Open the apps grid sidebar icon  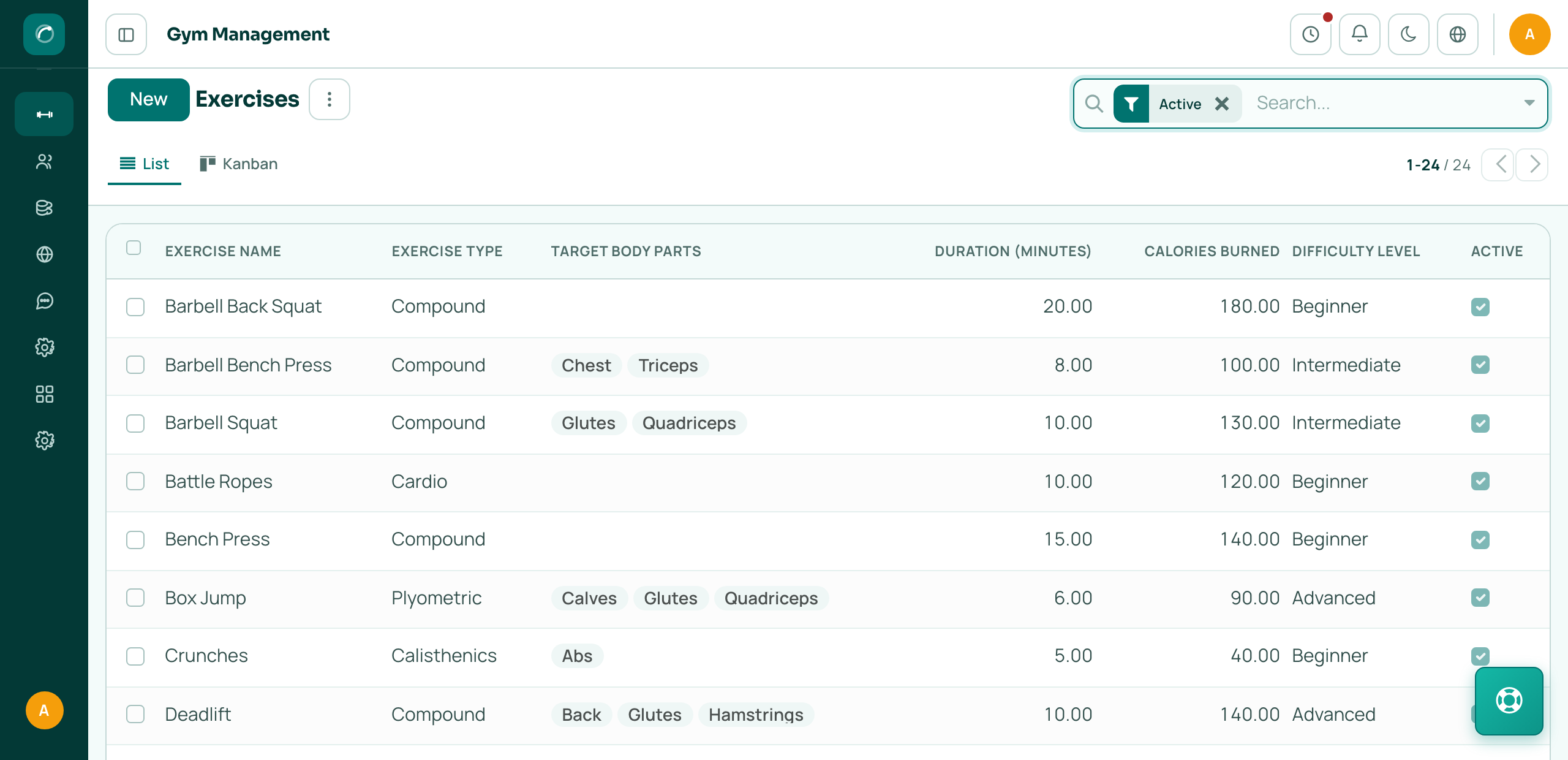pos(44,394)
